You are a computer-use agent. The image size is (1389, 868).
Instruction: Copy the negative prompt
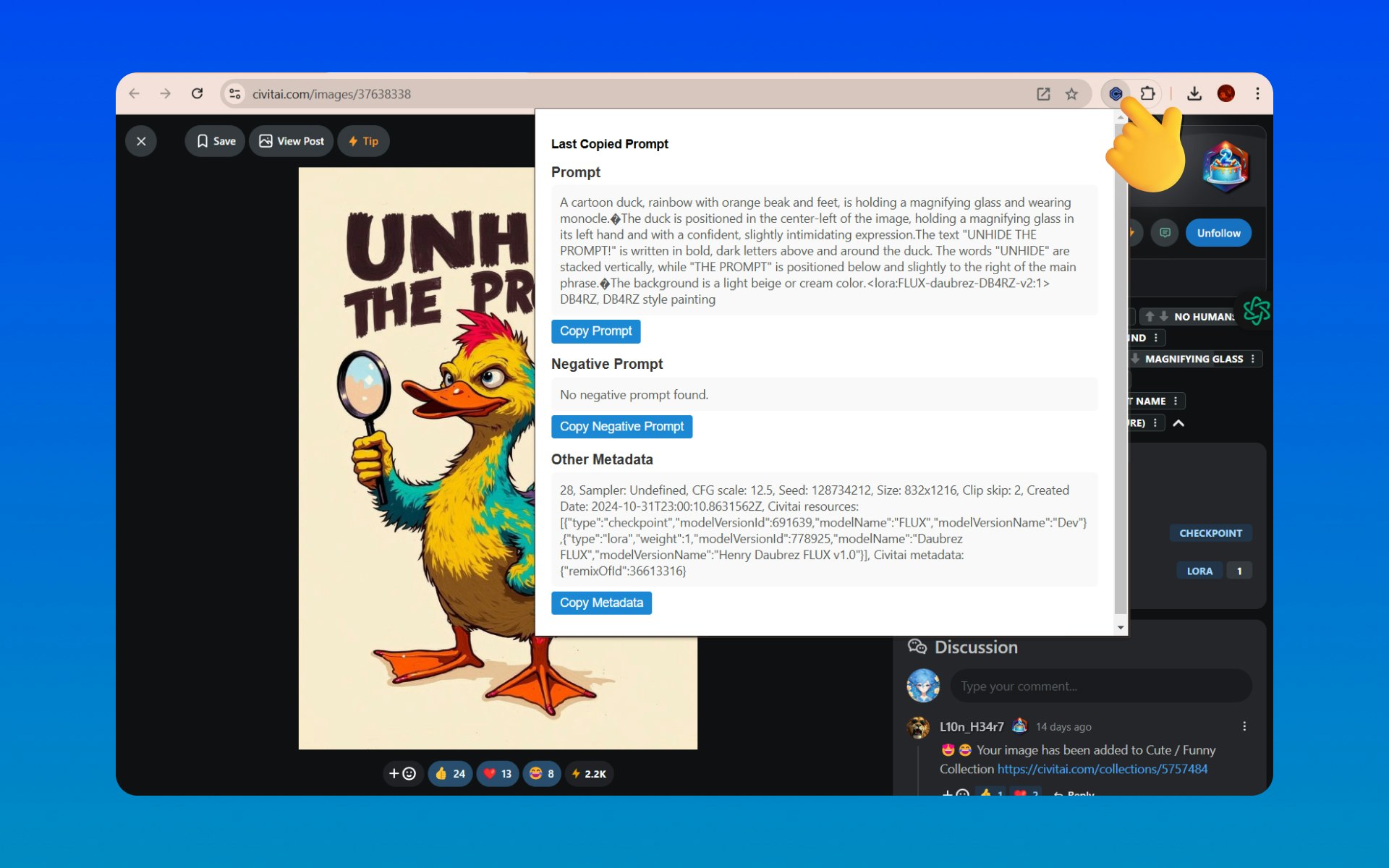tap(621, 427)
